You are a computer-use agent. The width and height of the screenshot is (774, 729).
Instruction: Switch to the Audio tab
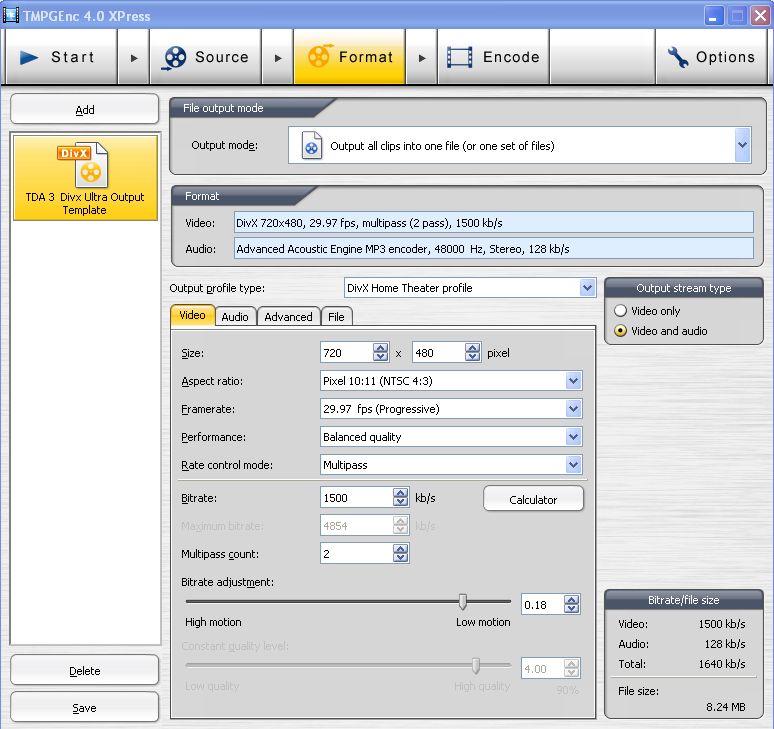[235, 317]
